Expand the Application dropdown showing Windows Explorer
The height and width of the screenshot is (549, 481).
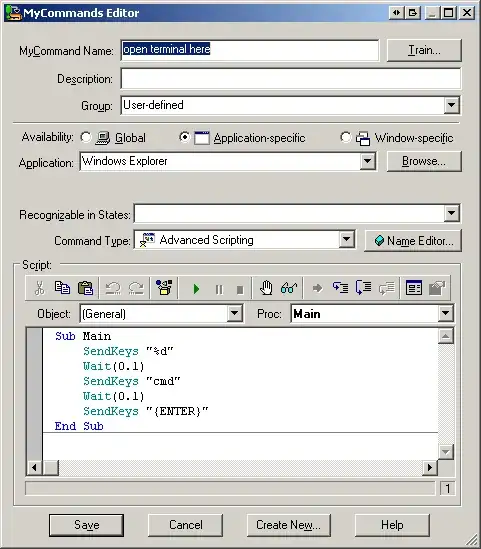point(367,161)
